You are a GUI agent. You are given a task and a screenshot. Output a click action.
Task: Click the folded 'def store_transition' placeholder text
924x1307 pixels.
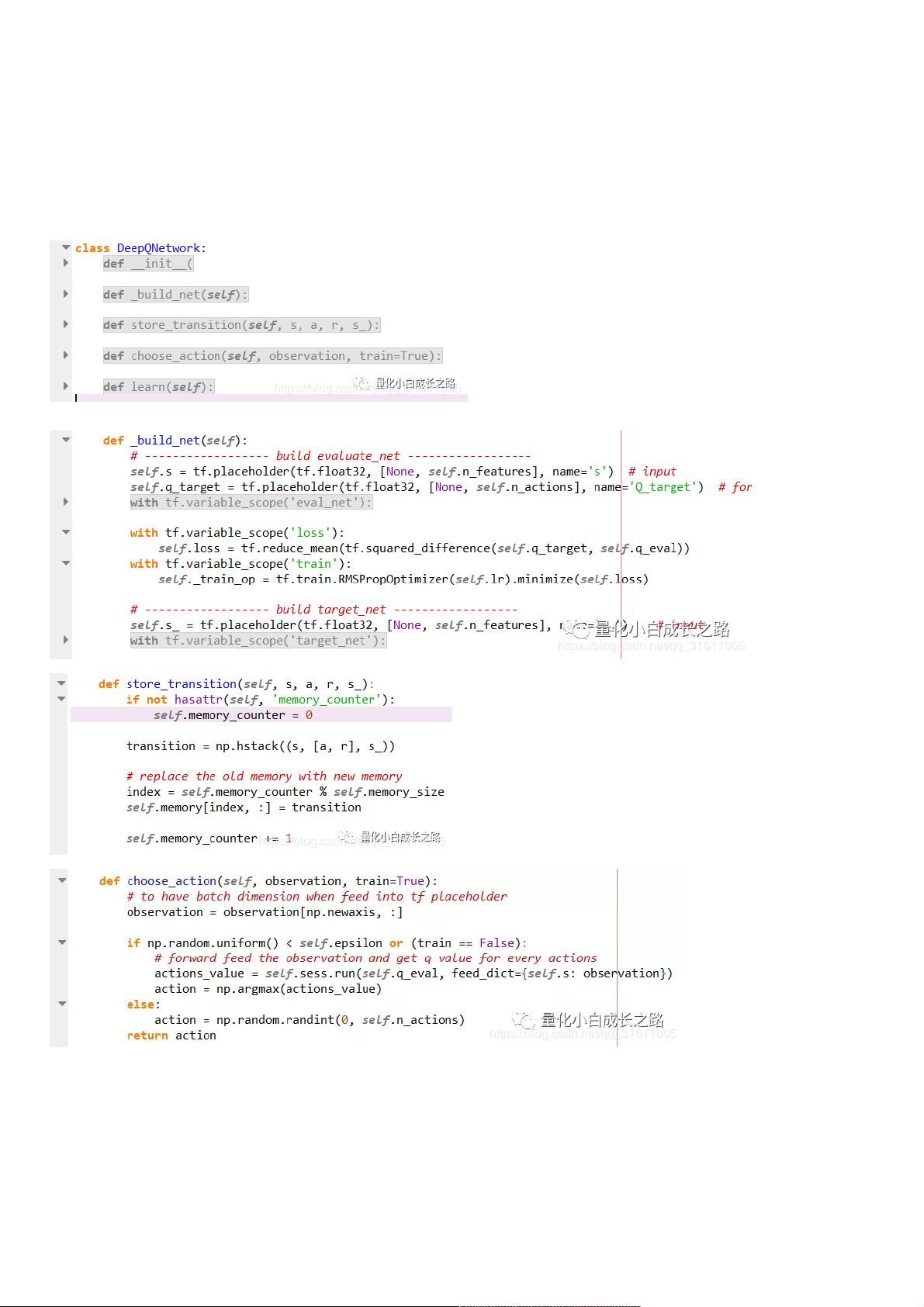tap(241, 325)
